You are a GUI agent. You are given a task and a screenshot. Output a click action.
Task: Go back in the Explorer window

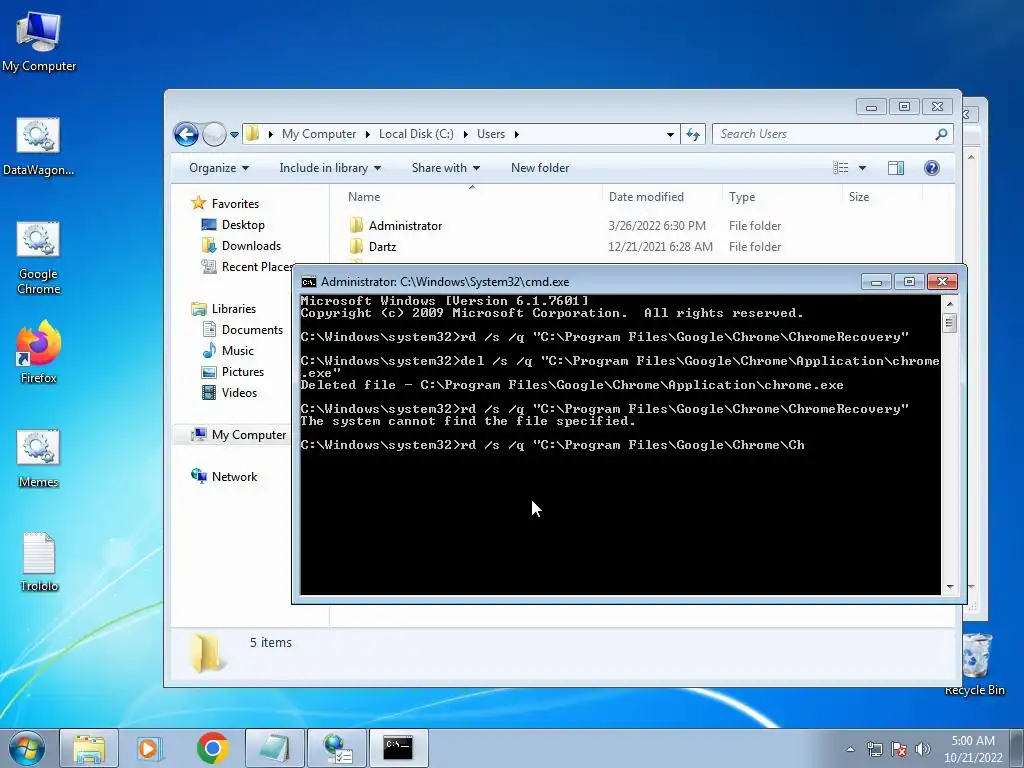pos(186,135)
